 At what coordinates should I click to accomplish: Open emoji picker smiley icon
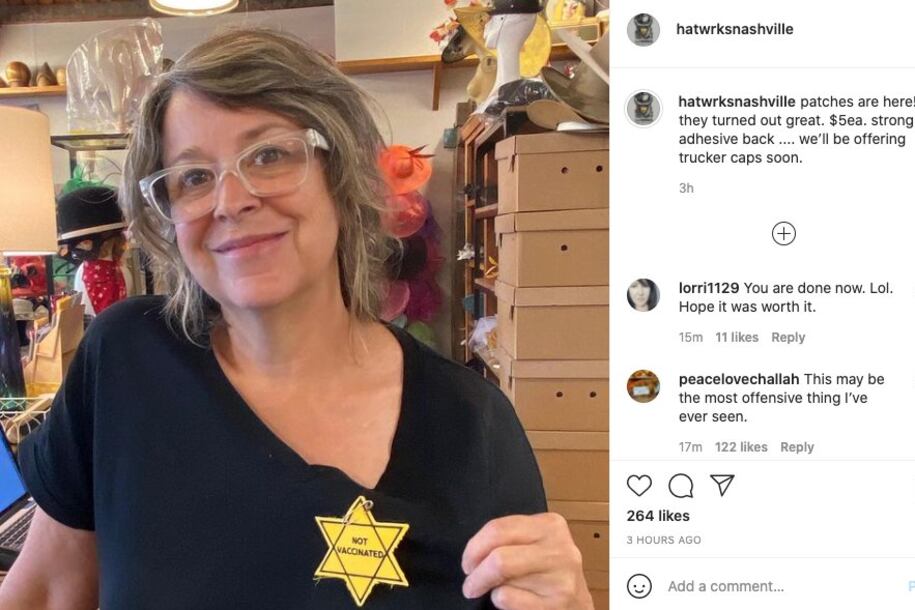click(639, 585)
